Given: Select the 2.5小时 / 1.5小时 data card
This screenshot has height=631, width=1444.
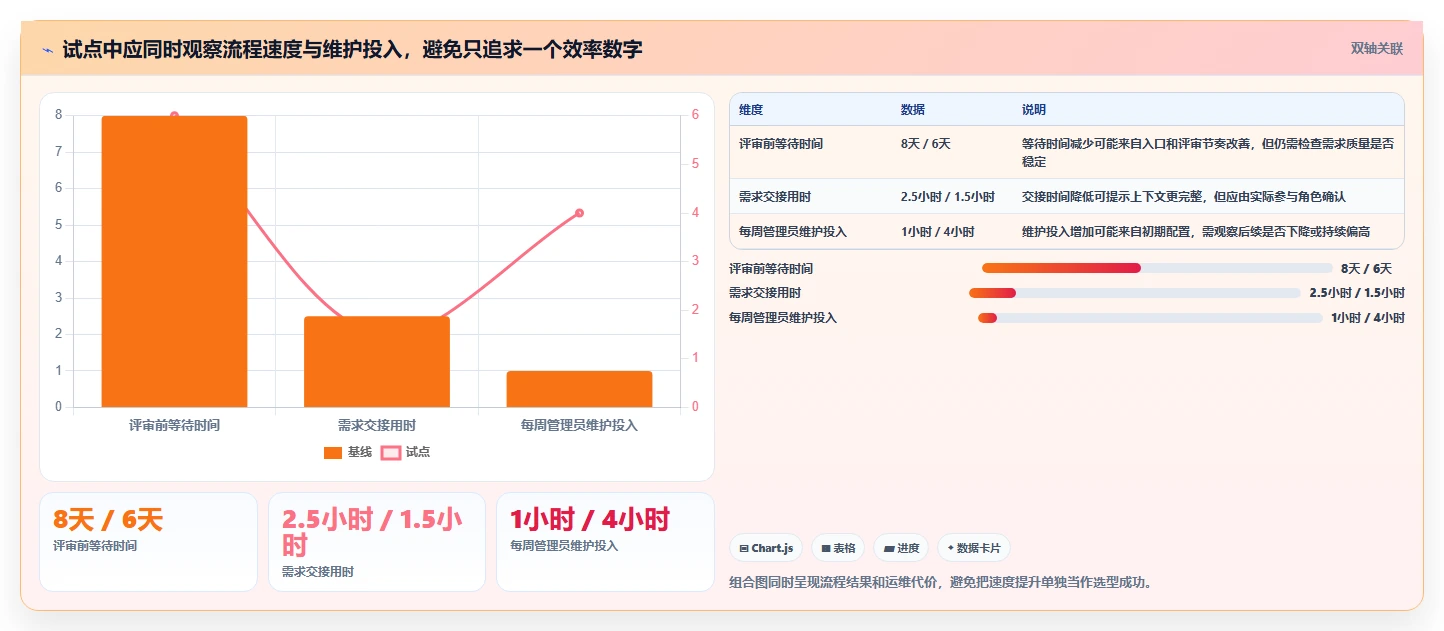Looking at the screenshot, I should coord(377,542).
